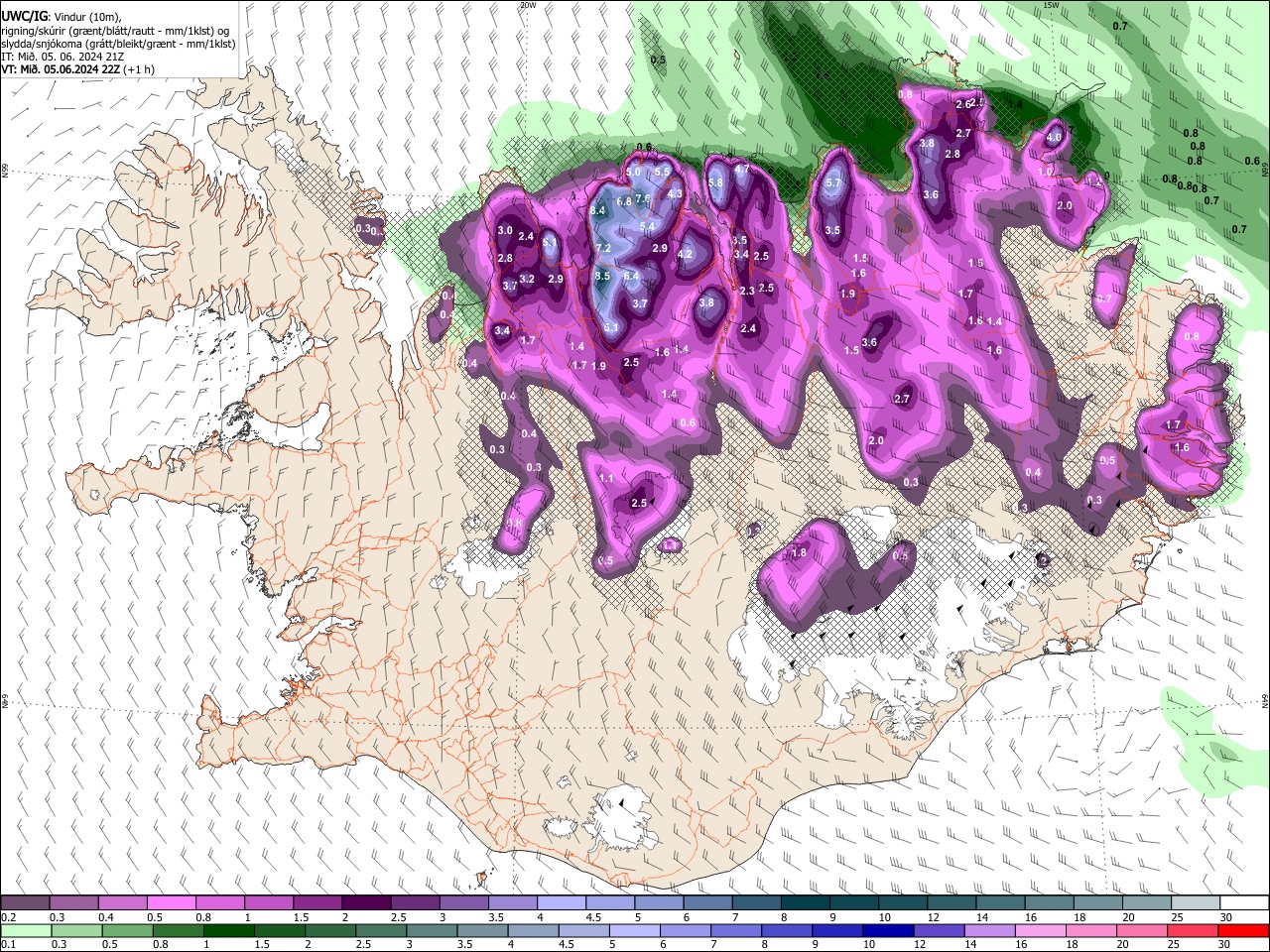Pick the bright pink 0.5–0.8 swatch in top legend
Viewport: 1270px width, 952px height.
[x=171, y=903]
